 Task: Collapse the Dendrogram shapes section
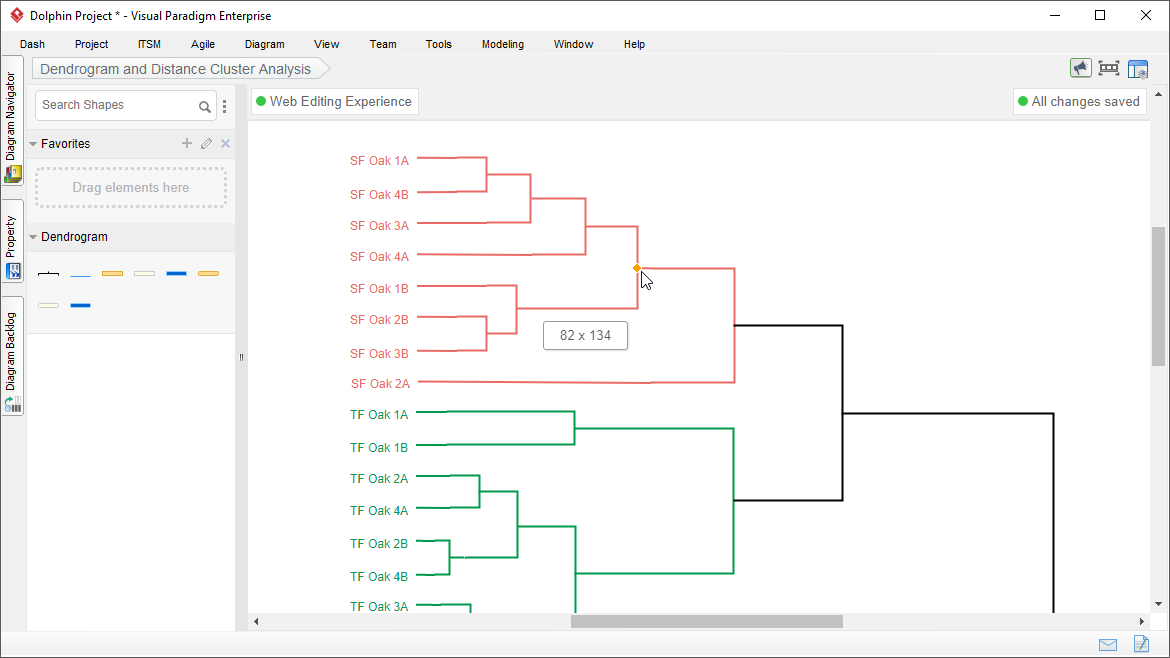point(33,237)
